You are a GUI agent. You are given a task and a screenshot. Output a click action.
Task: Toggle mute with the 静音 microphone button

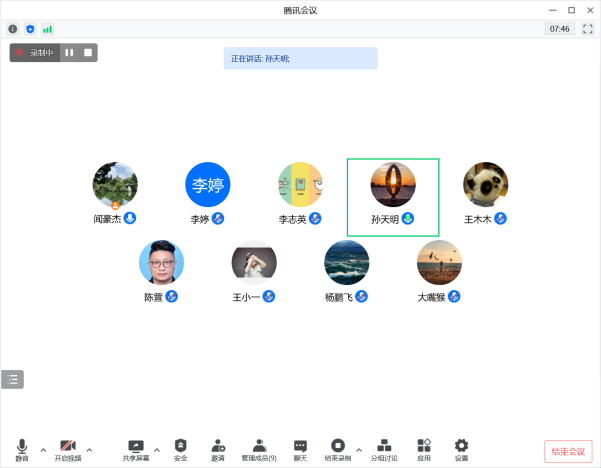[x=22, y=448]
